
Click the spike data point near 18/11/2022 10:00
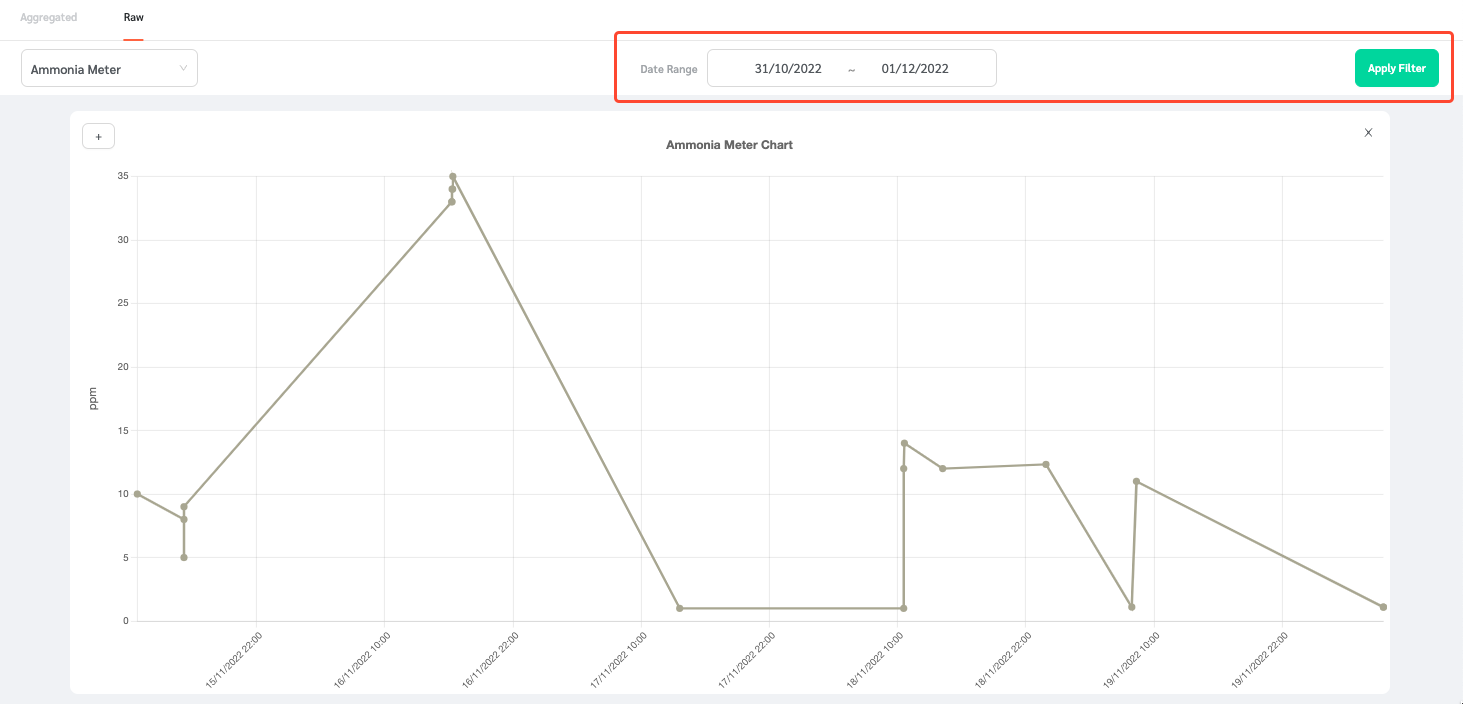click(904, 443)
